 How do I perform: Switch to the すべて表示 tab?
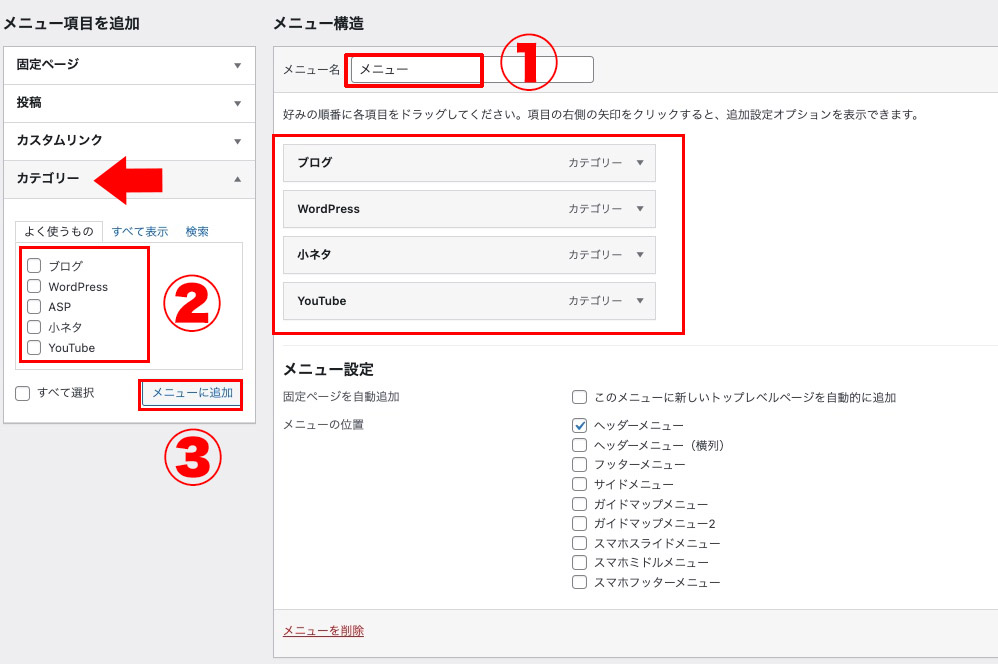point(139,231)
